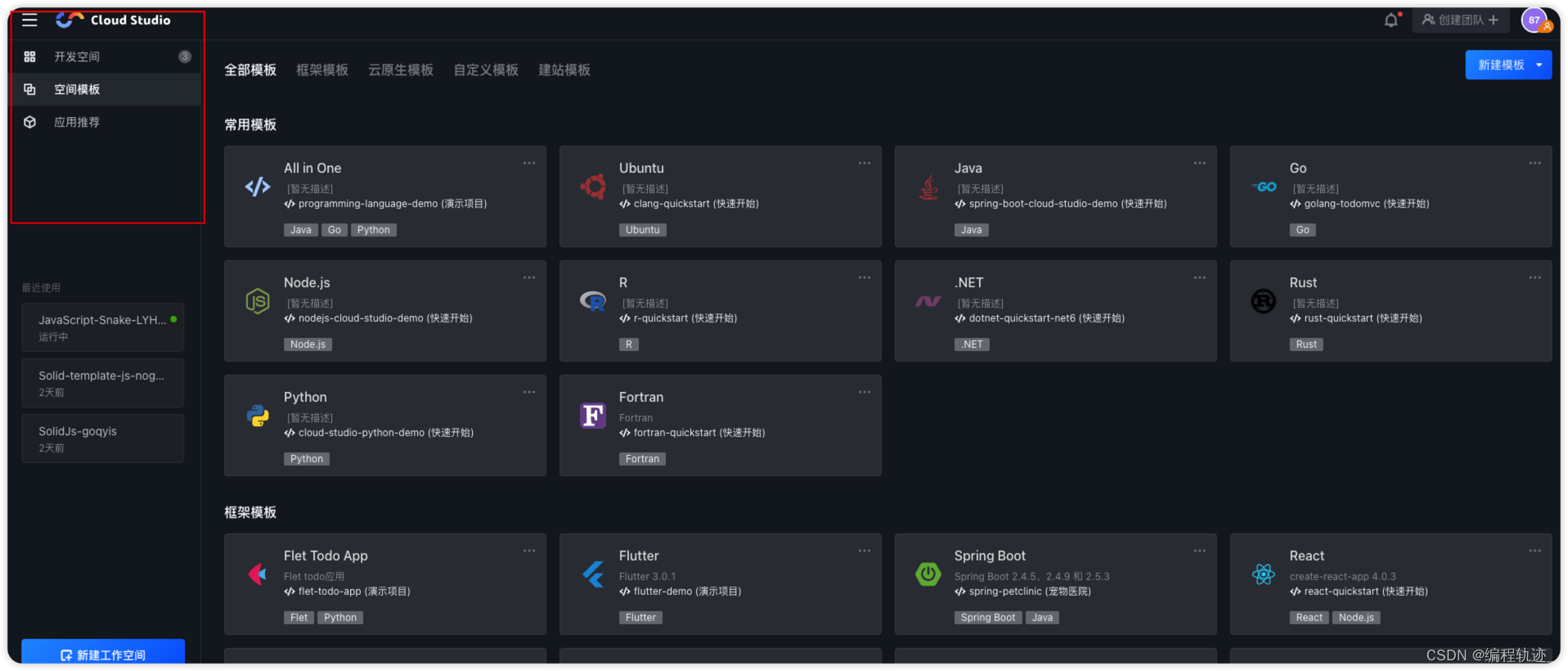
Task: Click the Spring Boot logo icon
Action: click(x=928, y=574)
